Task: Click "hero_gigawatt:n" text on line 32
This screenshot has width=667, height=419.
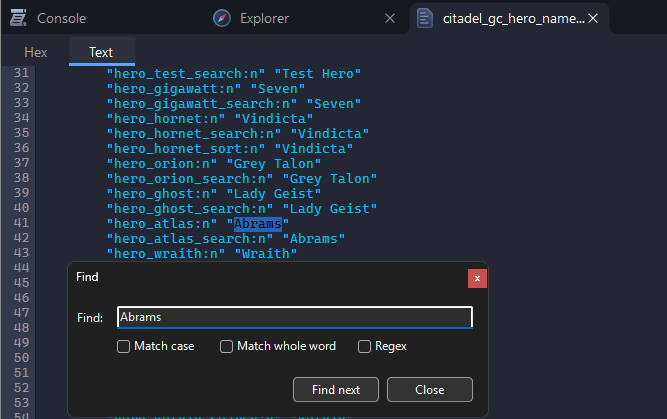Action: coord(174,89)
